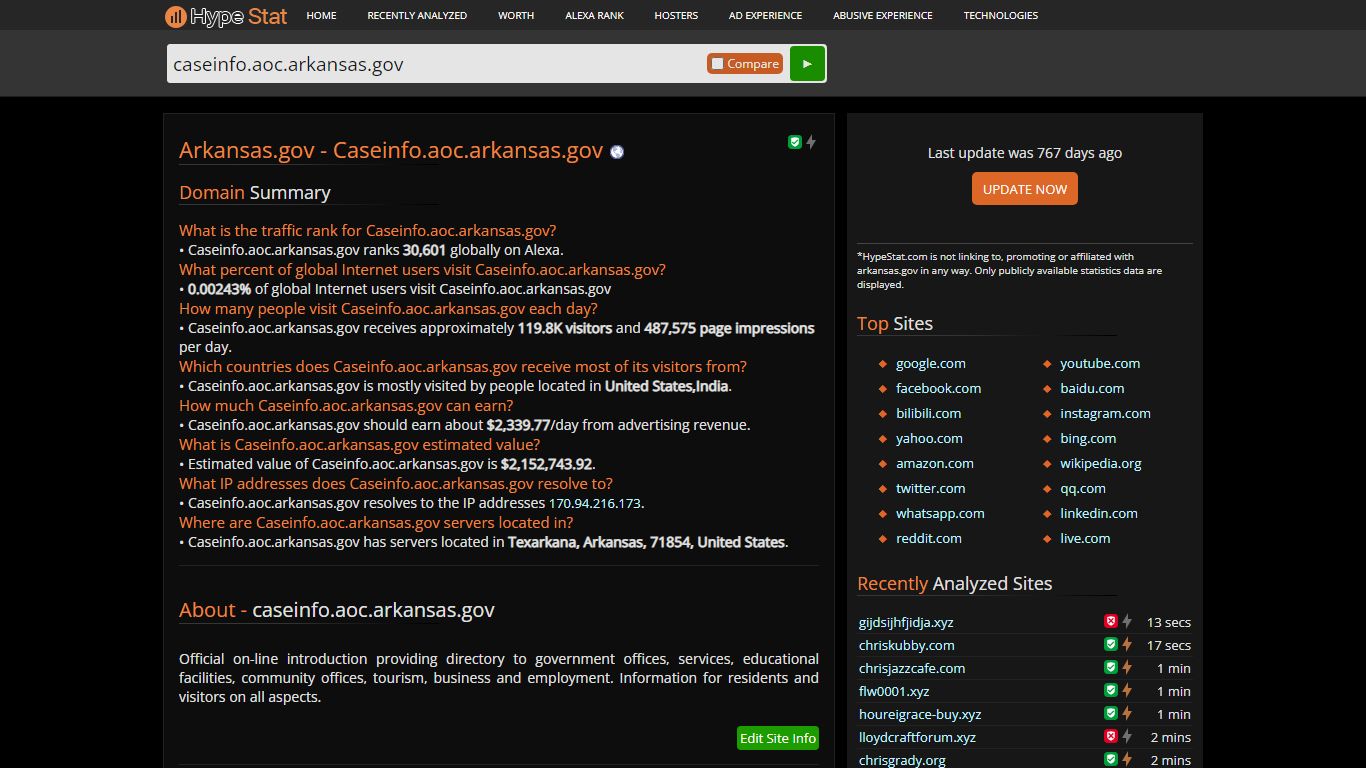Click green shield icon beside page title
The height and width of the screenshot is (768, 1366).
click(795, 142)
